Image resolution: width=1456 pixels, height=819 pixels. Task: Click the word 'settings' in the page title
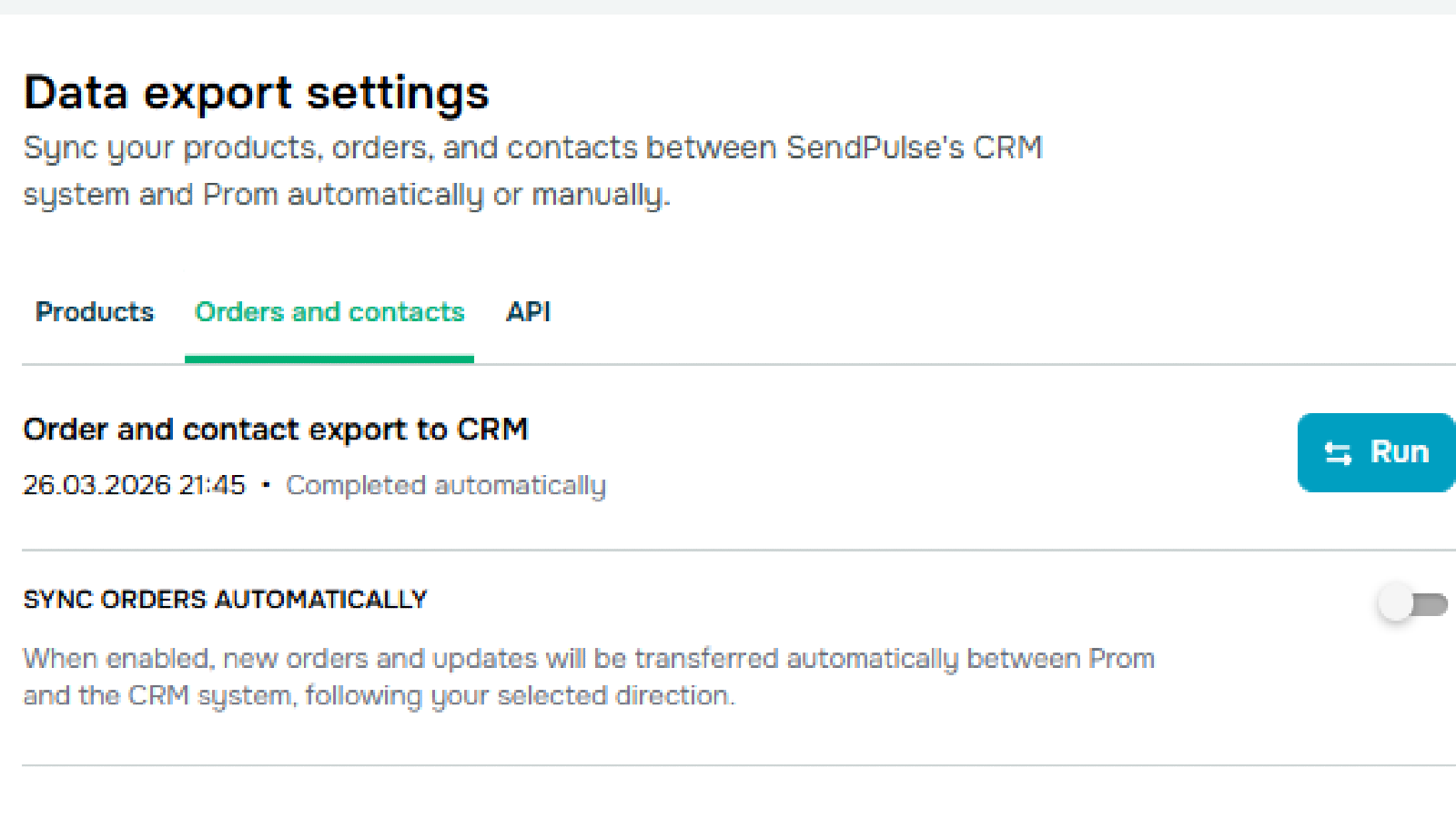coord(398,93)
